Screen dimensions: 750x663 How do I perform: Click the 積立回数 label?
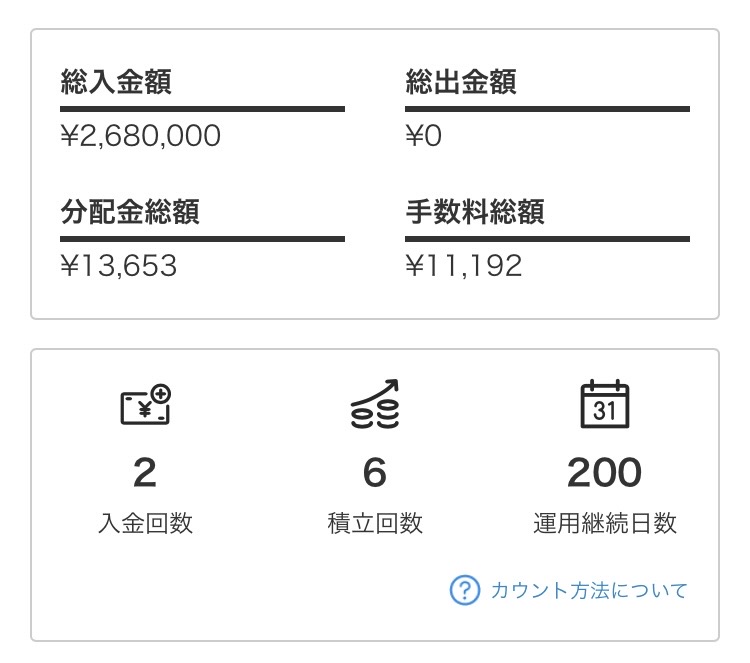pos(375,523)
